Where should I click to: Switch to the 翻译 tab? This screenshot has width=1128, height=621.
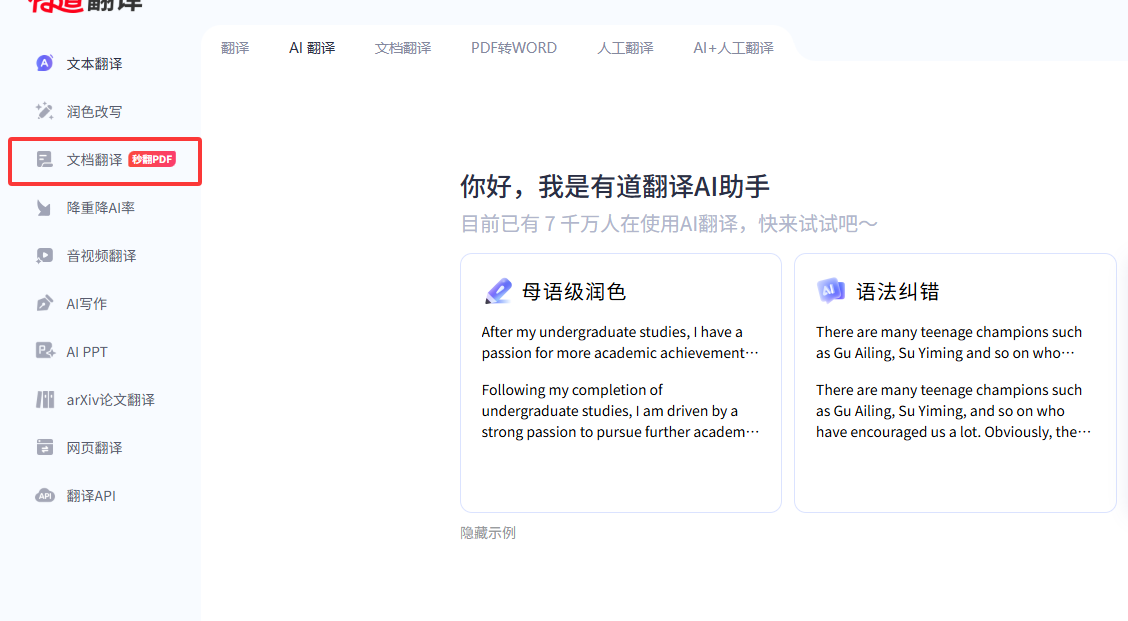pos(235,48)
